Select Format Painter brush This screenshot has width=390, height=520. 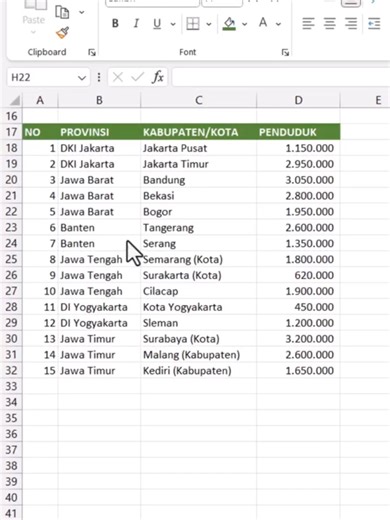tap(62, 33)
